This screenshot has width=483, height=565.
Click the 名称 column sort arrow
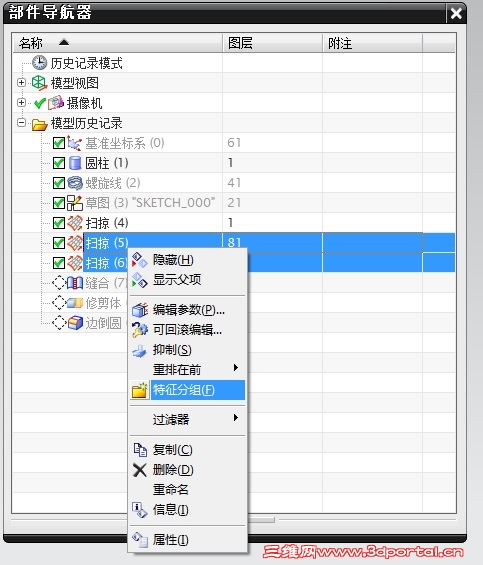pos(64,43)
